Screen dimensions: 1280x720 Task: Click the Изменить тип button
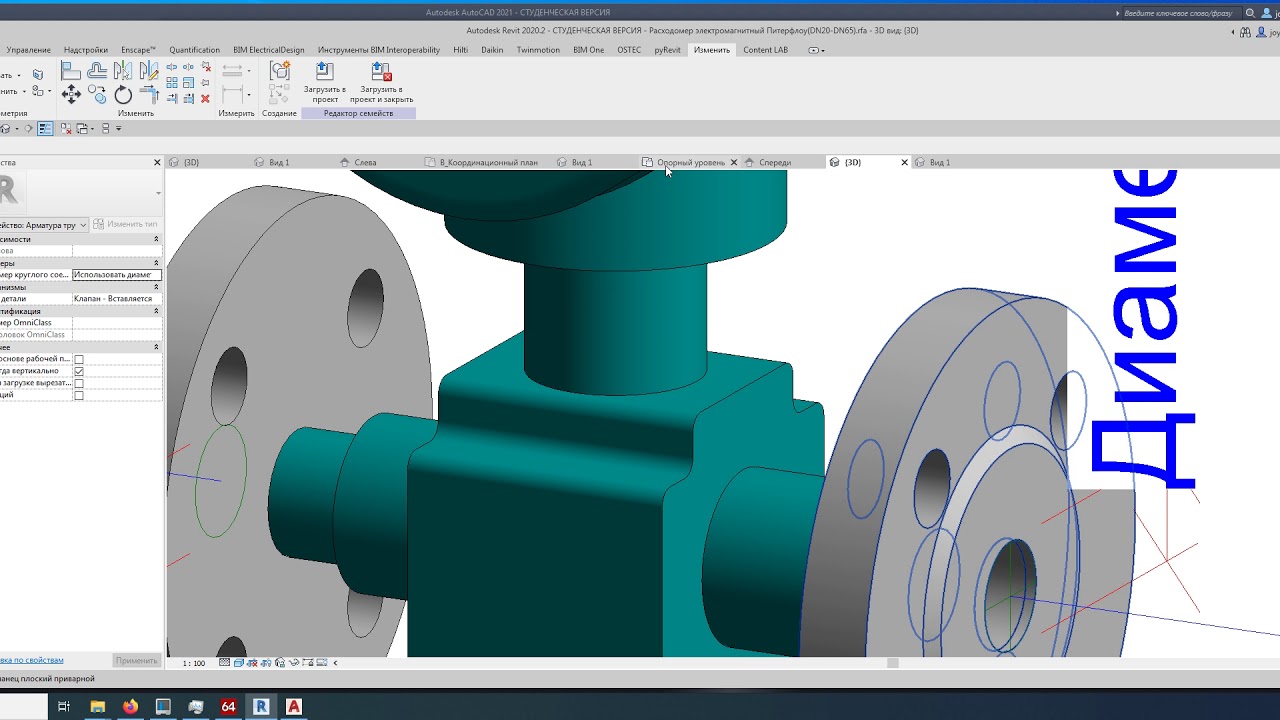click(x=126, y=225)
